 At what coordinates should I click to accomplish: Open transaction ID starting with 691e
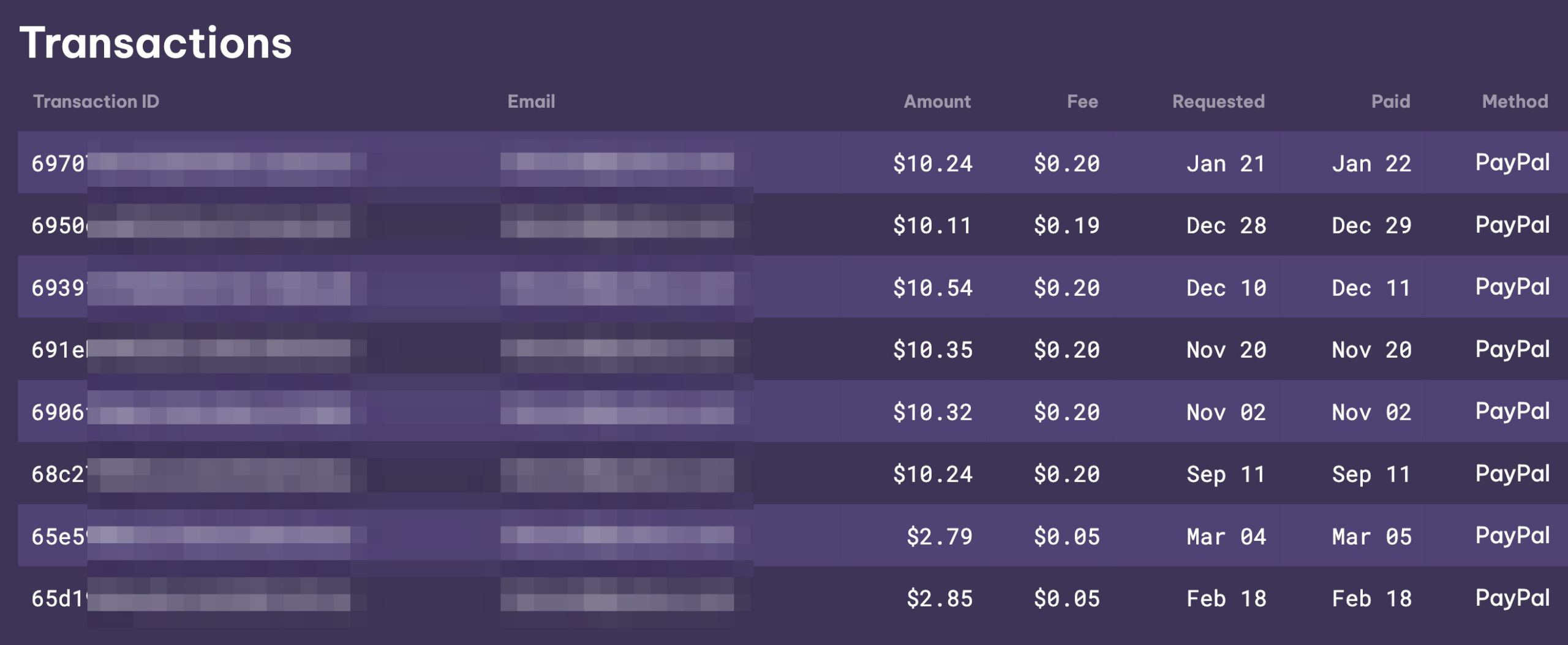59,350
